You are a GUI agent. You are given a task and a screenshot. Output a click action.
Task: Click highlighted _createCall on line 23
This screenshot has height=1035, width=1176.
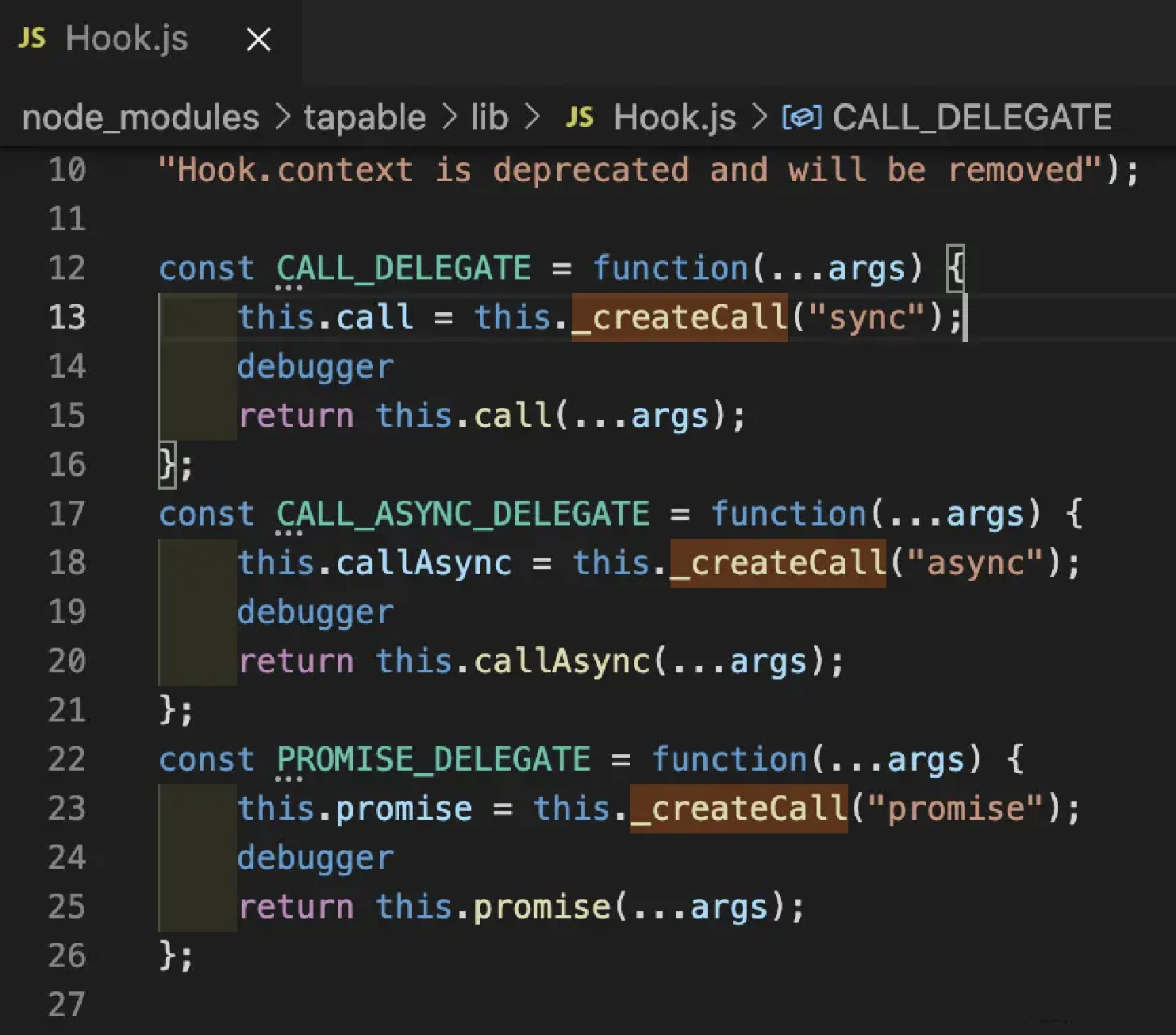739,808
